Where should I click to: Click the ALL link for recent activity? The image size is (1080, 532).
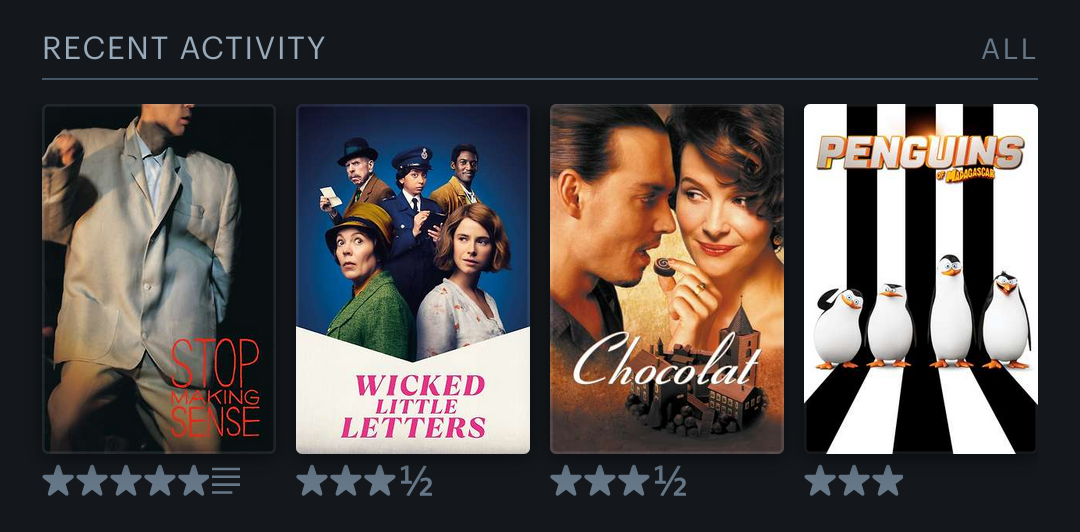click(1008, 49)
